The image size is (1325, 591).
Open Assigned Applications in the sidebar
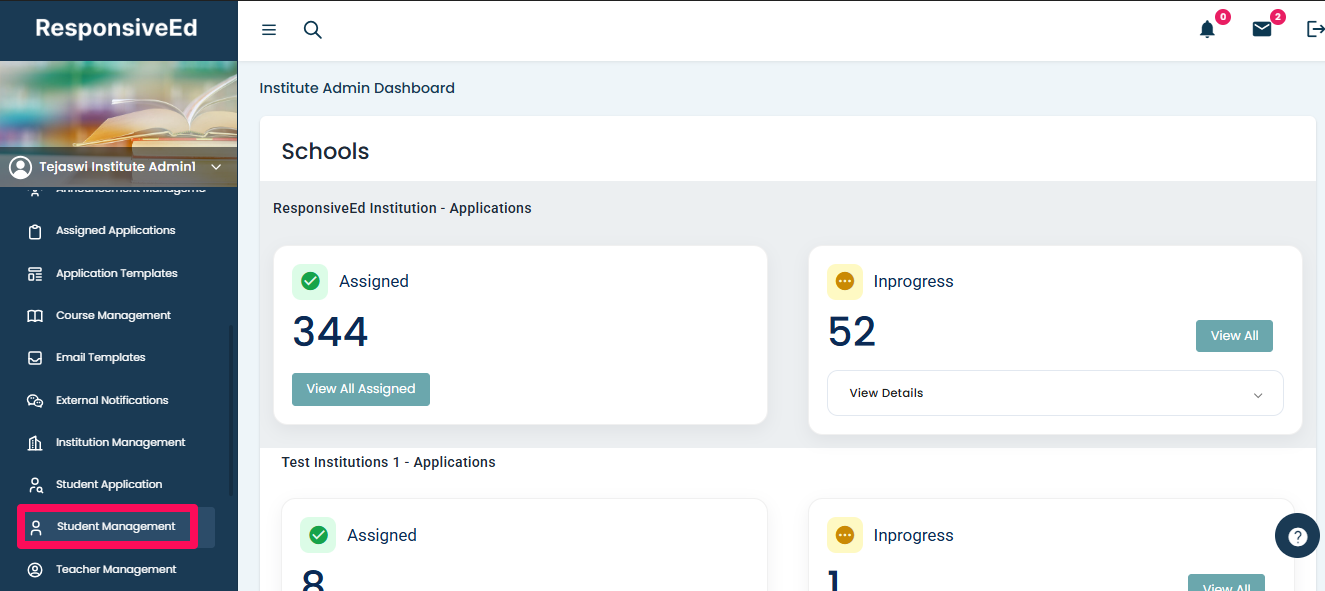(115, 231)
